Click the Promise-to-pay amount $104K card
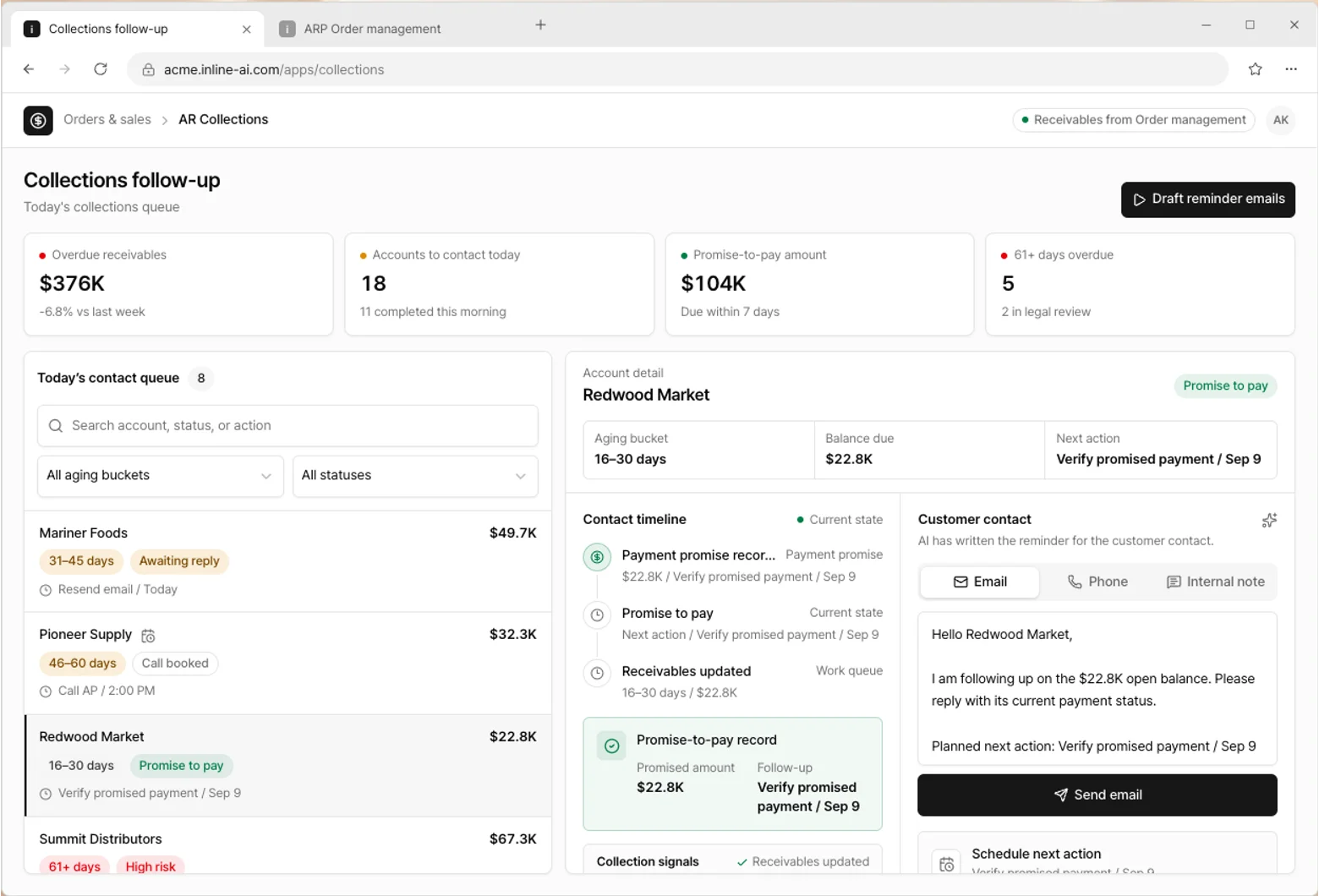The image size is (1319, 896). pos(819,285)
